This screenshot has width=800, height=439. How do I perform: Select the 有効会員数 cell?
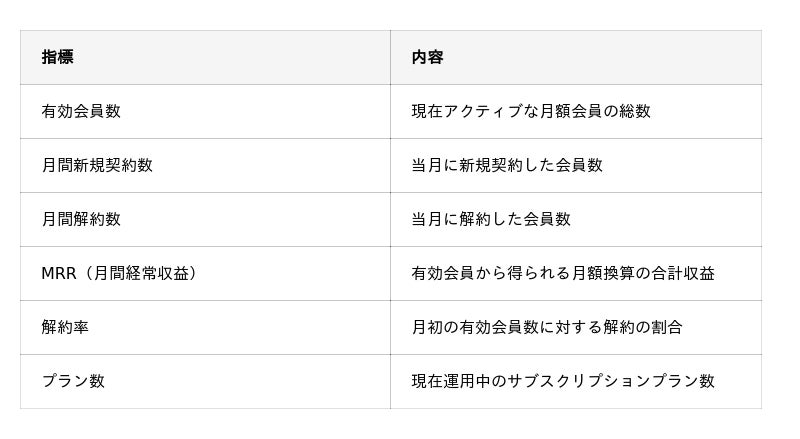click(x=81, y=111)
